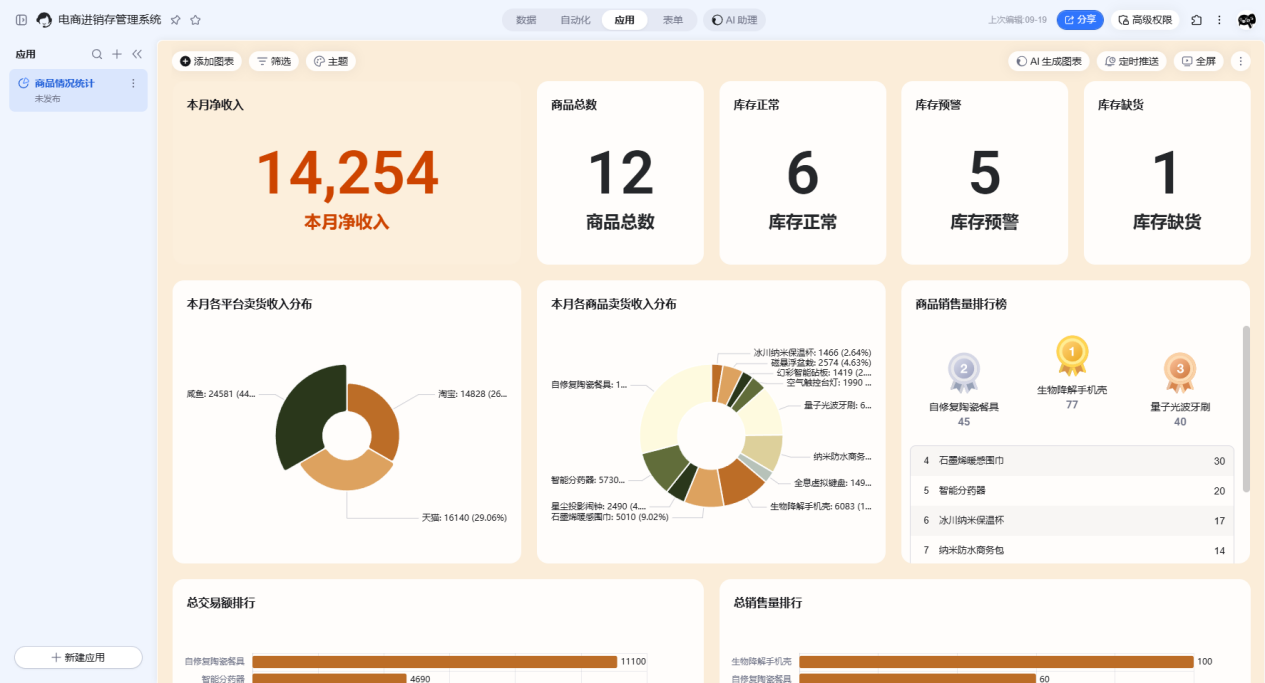Click the 全屏 fullscreen button
1265x683 pixels.
point(1198,62)
